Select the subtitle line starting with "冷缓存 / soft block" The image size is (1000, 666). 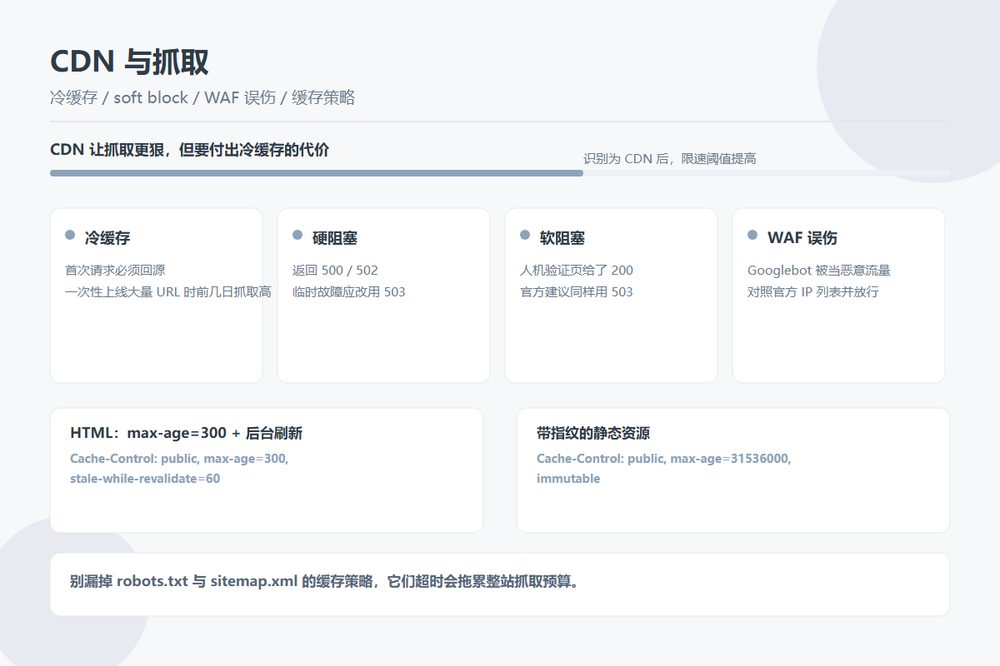click(x=202, y=98)
